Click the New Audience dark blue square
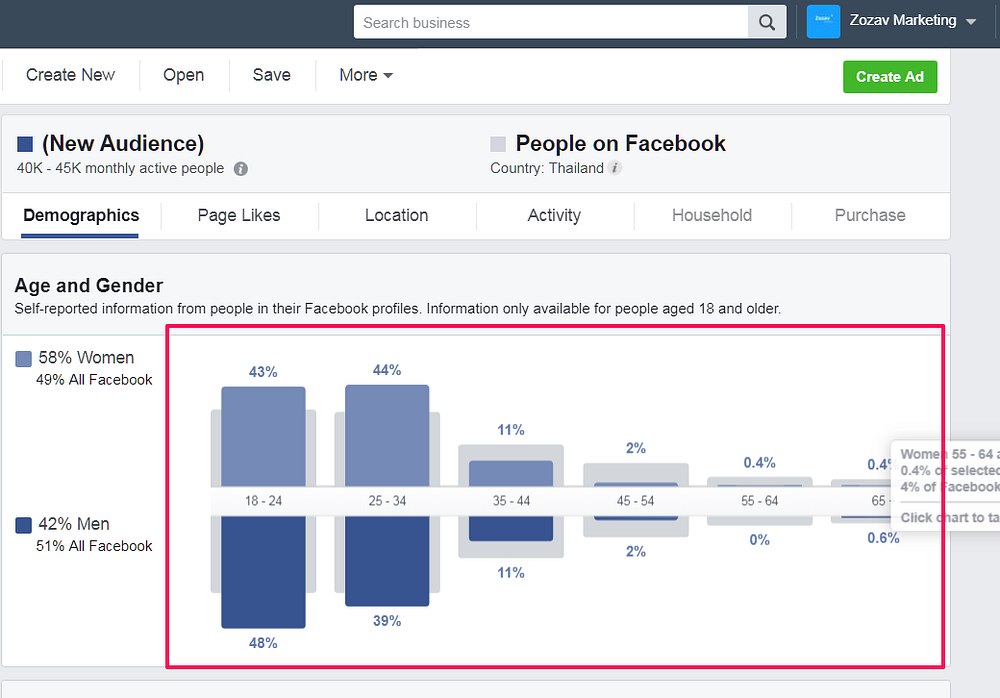This screenshot has height=698, width=1000. point(25,144)
